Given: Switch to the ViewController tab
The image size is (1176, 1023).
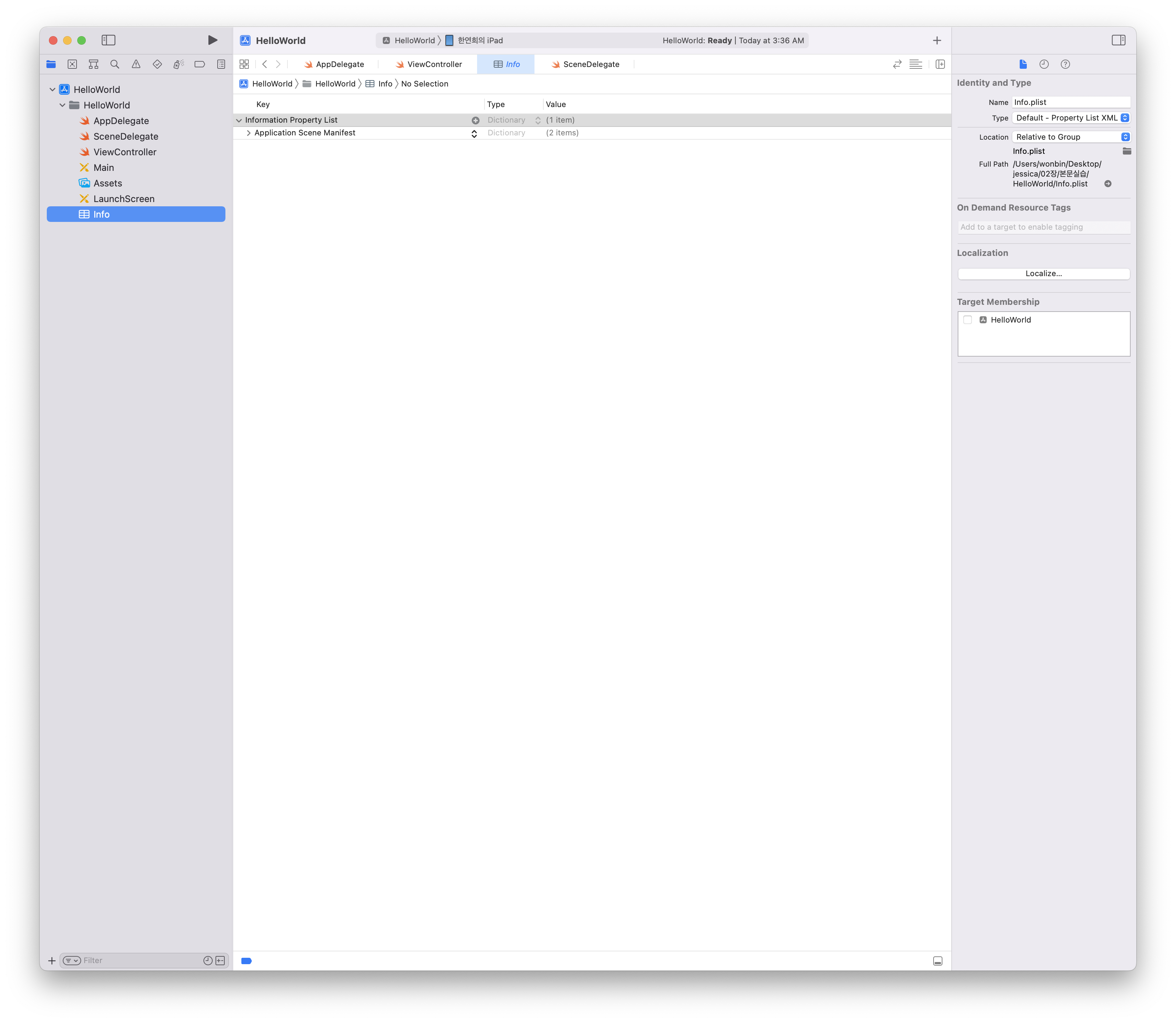Looking at the screenshot, I should click(x=429, y=64).
